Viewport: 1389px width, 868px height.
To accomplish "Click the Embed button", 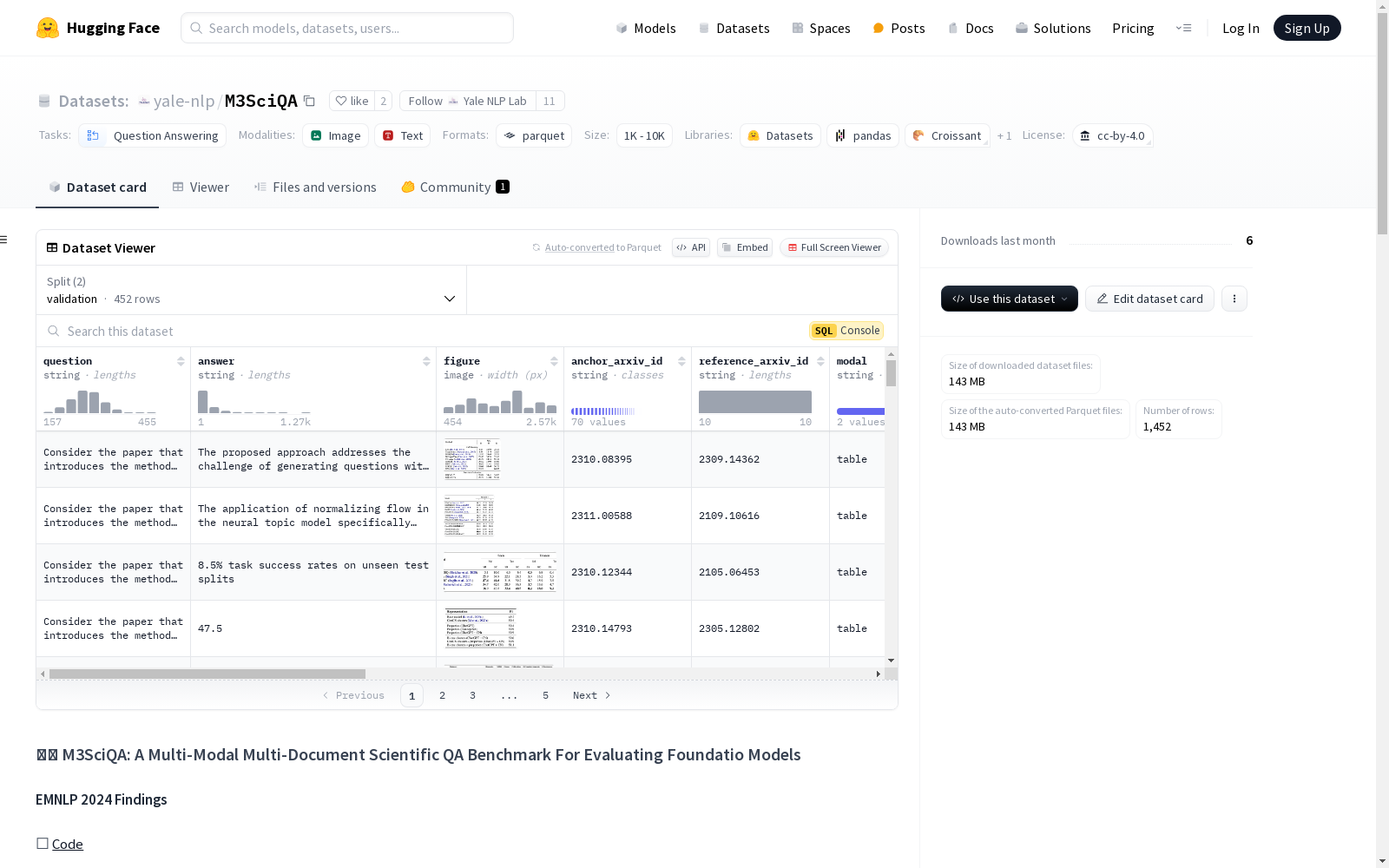I will click(x=744, y=247).
